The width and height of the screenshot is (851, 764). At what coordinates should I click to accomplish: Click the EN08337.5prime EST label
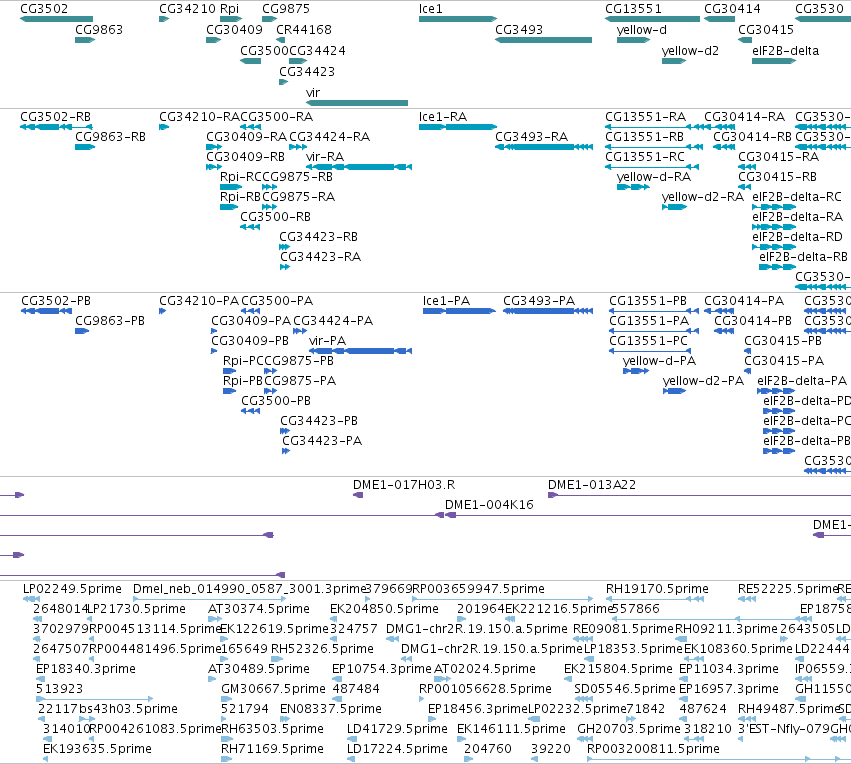click(331, 709)
